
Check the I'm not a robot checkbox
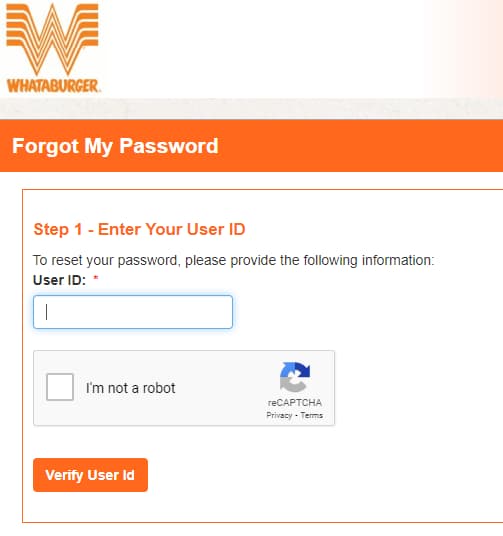click(60, 387)
